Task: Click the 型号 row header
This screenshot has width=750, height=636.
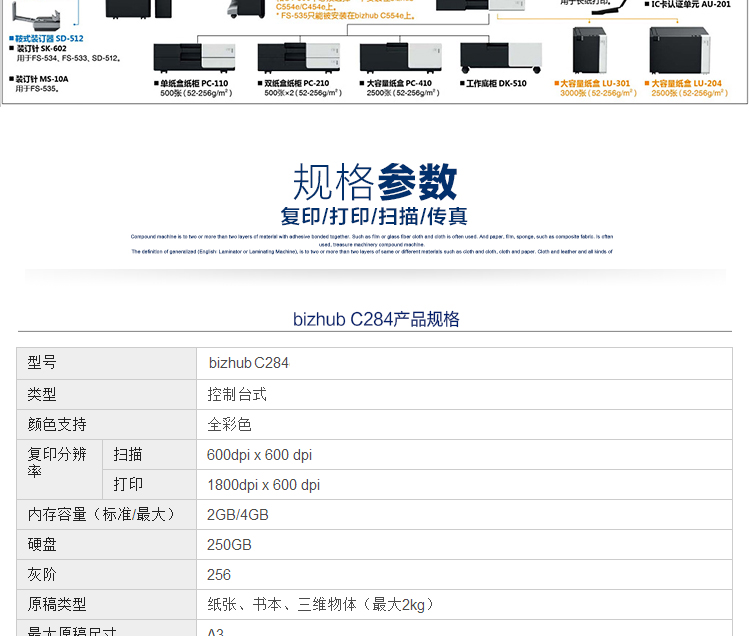Action: pyautogui.click(x=107, y=363)
